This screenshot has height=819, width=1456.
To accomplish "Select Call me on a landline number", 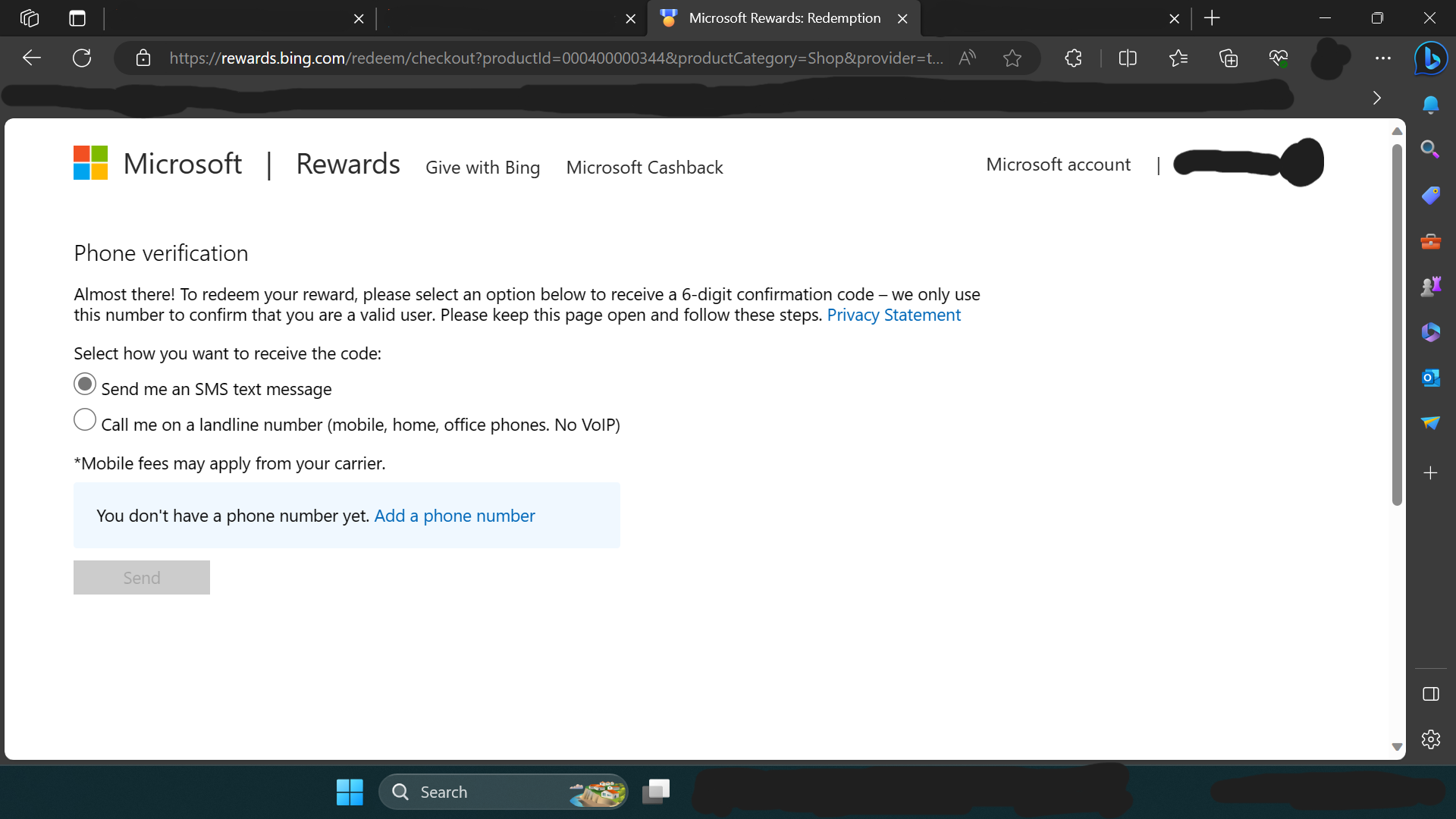I will click(x=85, y=420).
